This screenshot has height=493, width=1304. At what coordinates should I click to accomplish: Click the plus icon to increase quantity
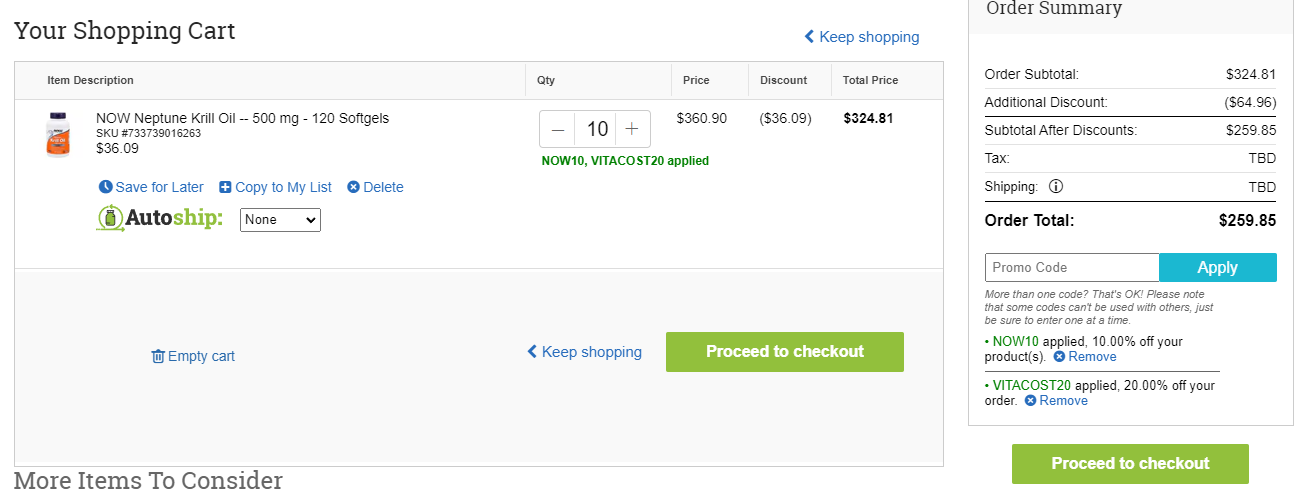632,129
